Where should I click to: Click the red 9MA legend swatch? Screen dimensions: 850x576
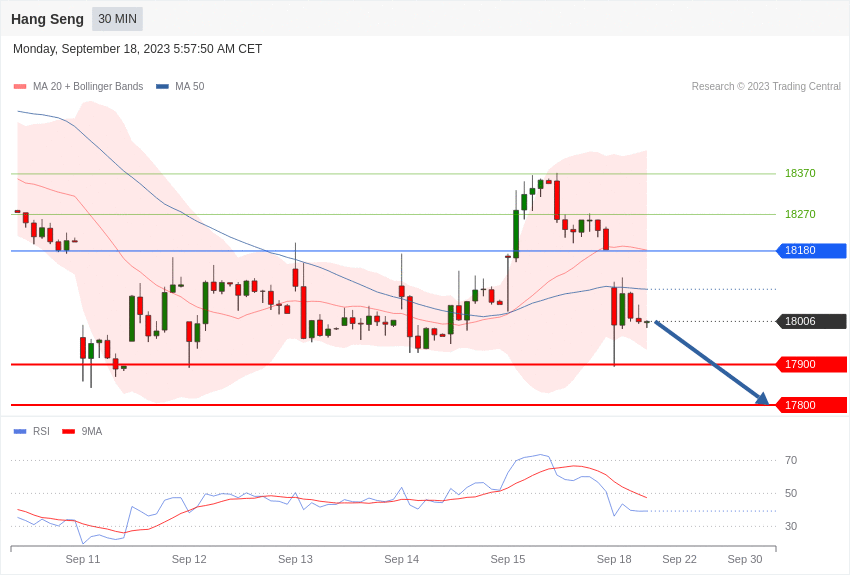pos(68,432)
